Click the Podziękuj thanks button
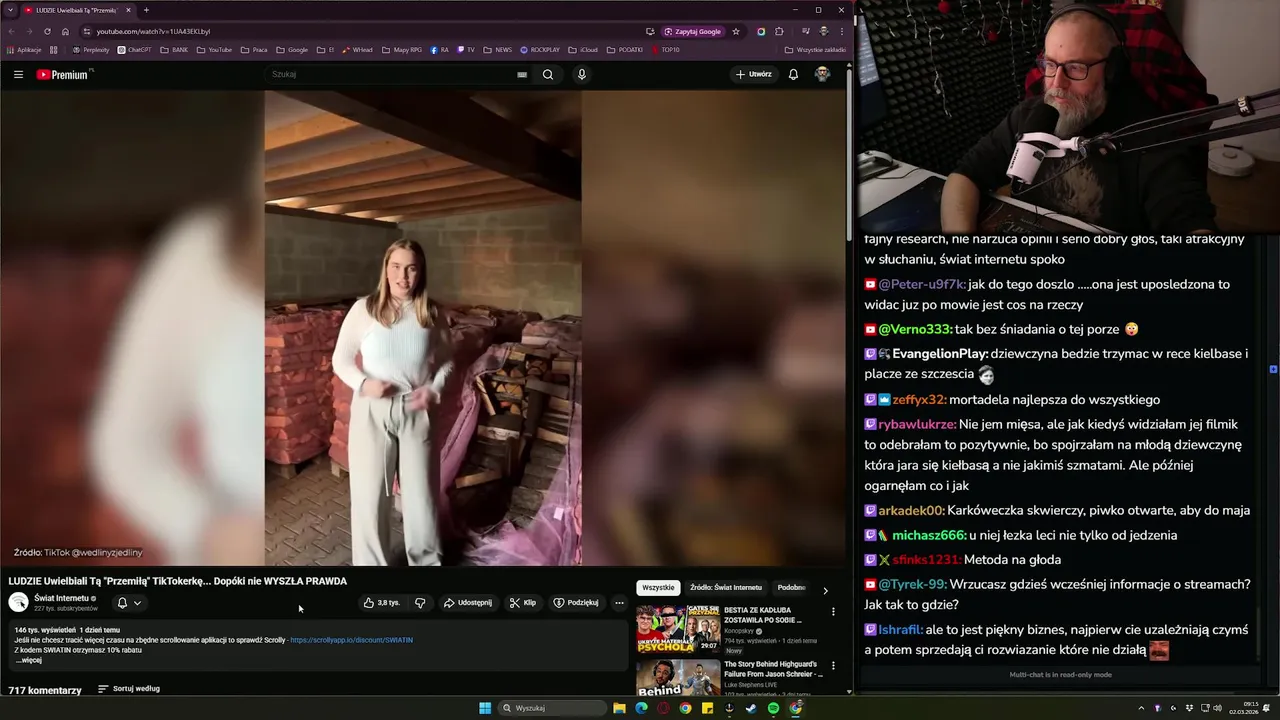This screenshot has height=720, width=1280. coord(576,603)
